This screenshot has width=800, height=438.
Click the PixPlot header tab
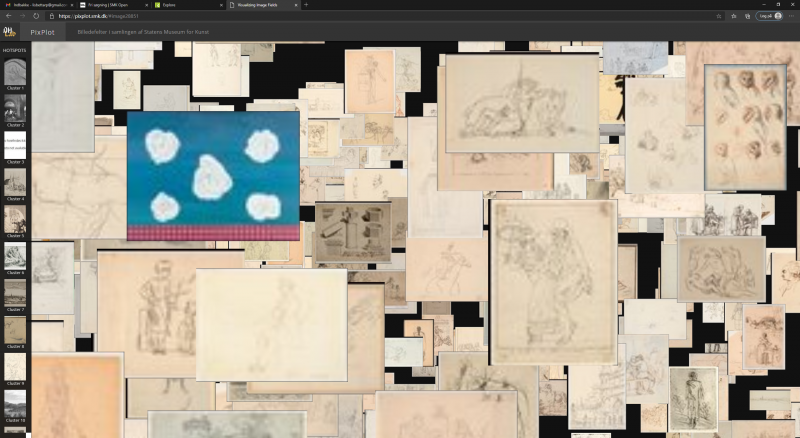coord(42,32)
